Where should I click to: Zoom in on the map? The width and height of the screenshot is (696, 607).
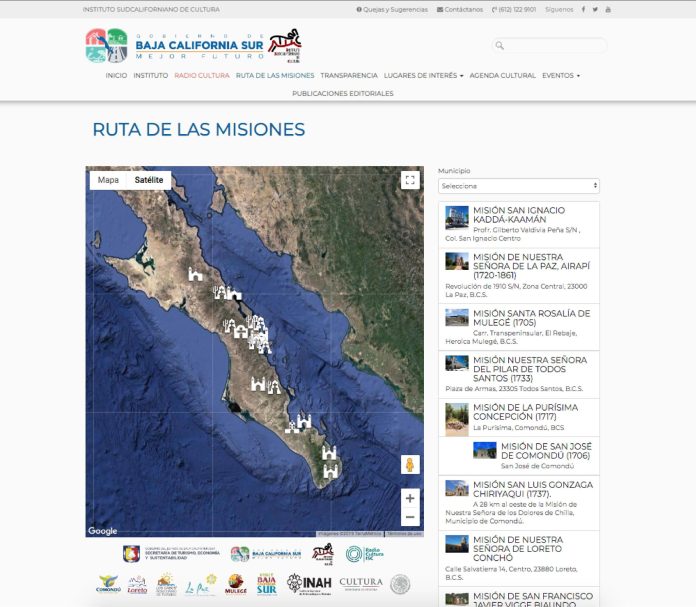410,497
